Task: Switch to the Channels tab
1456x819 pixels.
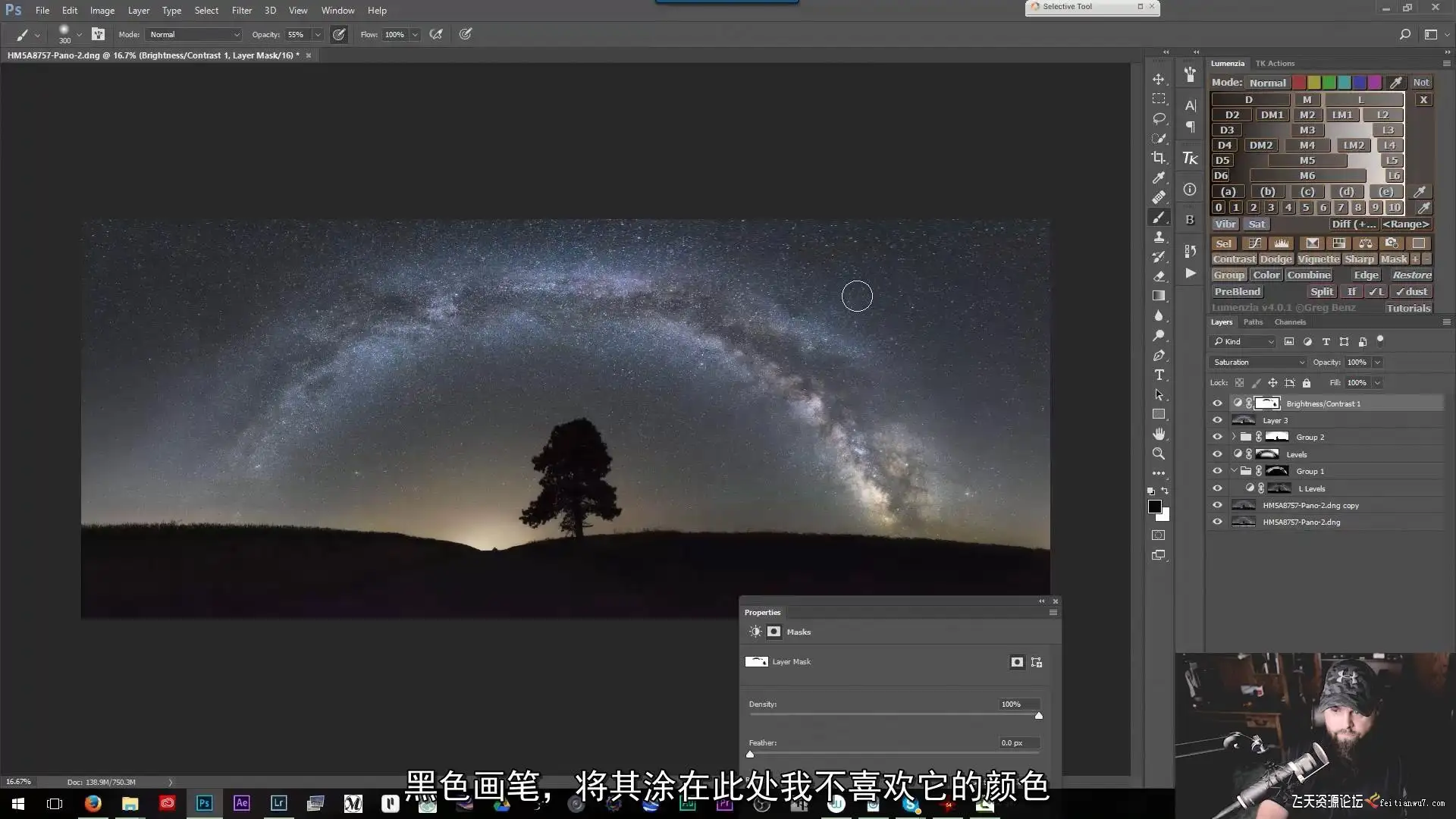Action: coord(1290,322)
